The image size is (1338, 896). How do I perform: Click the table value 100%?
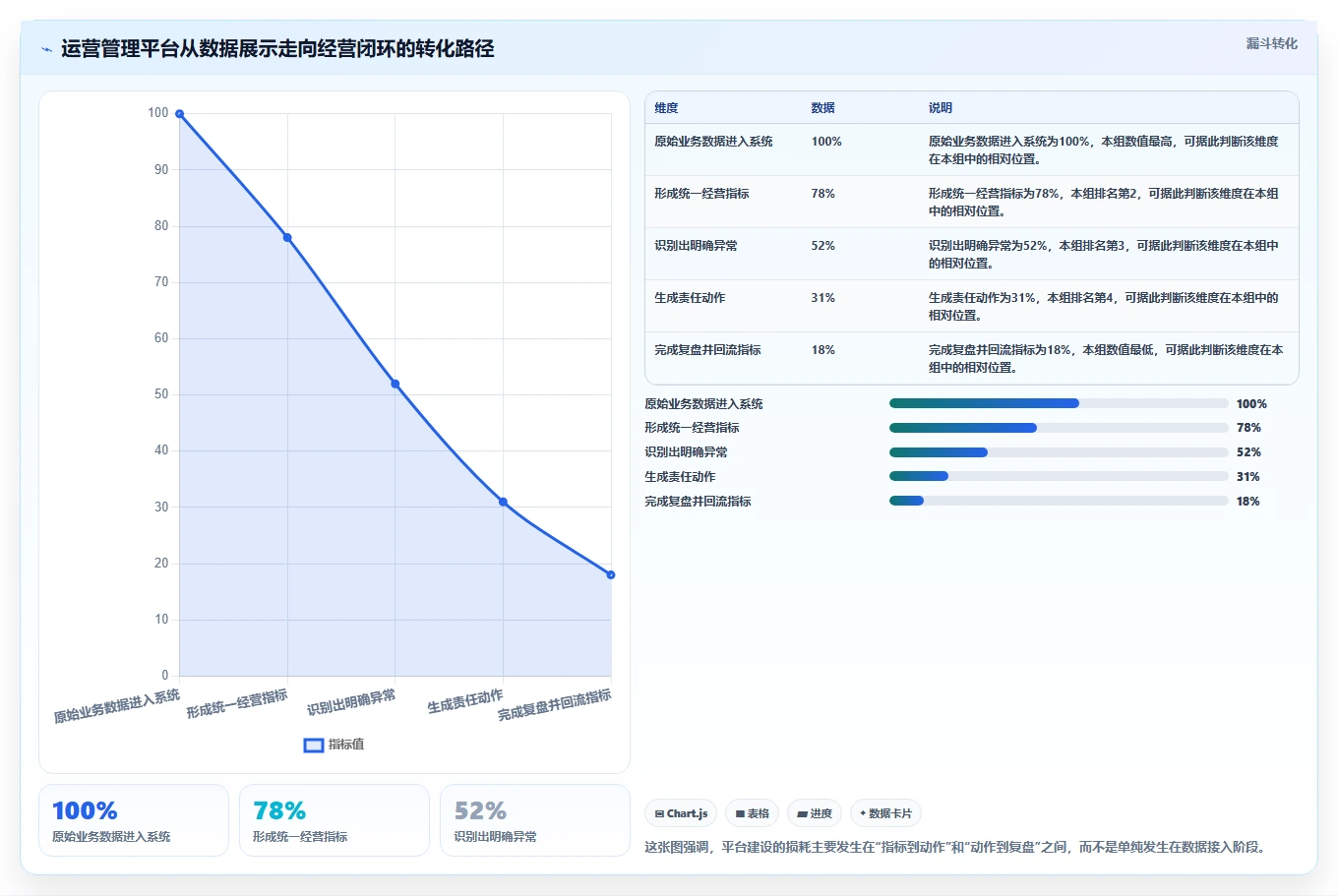coord(826,142)
